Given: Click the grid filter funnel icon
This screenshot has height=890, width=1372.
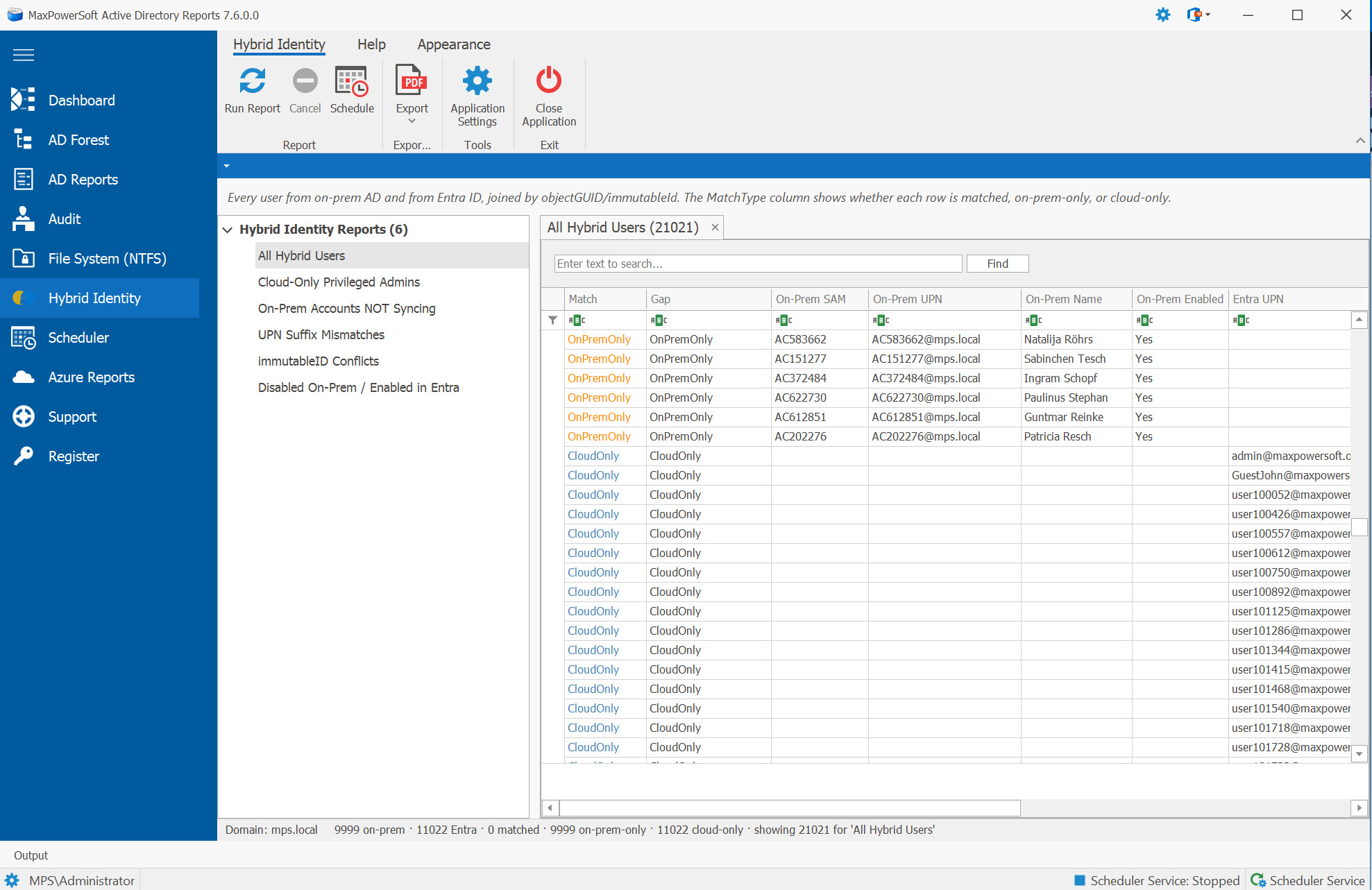Looking at the screenshot, I should tap(552, 320).
